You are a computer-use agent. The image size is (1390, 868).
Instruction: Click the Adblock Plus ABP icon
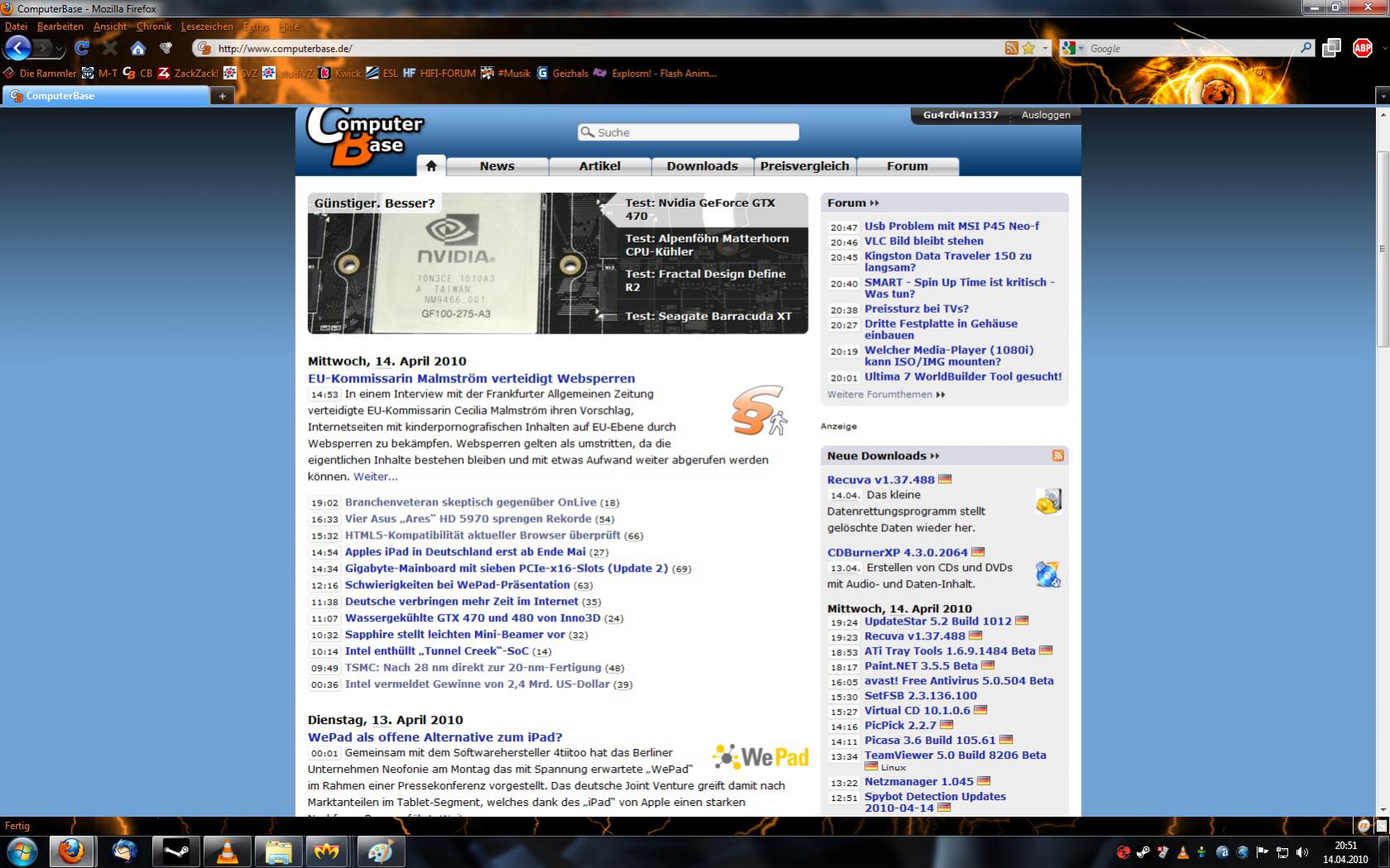pos(1362,48)
